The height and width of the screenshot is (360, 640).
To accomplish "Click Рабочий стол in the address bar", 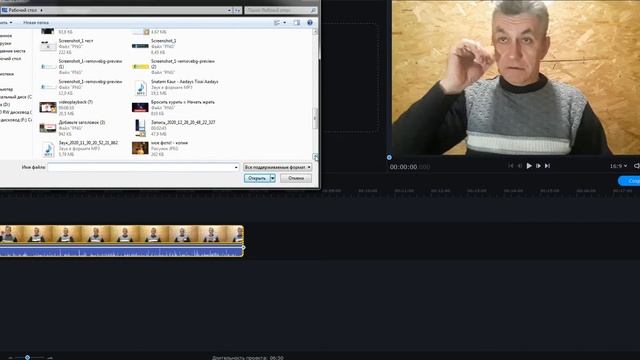I will point(23,10).
